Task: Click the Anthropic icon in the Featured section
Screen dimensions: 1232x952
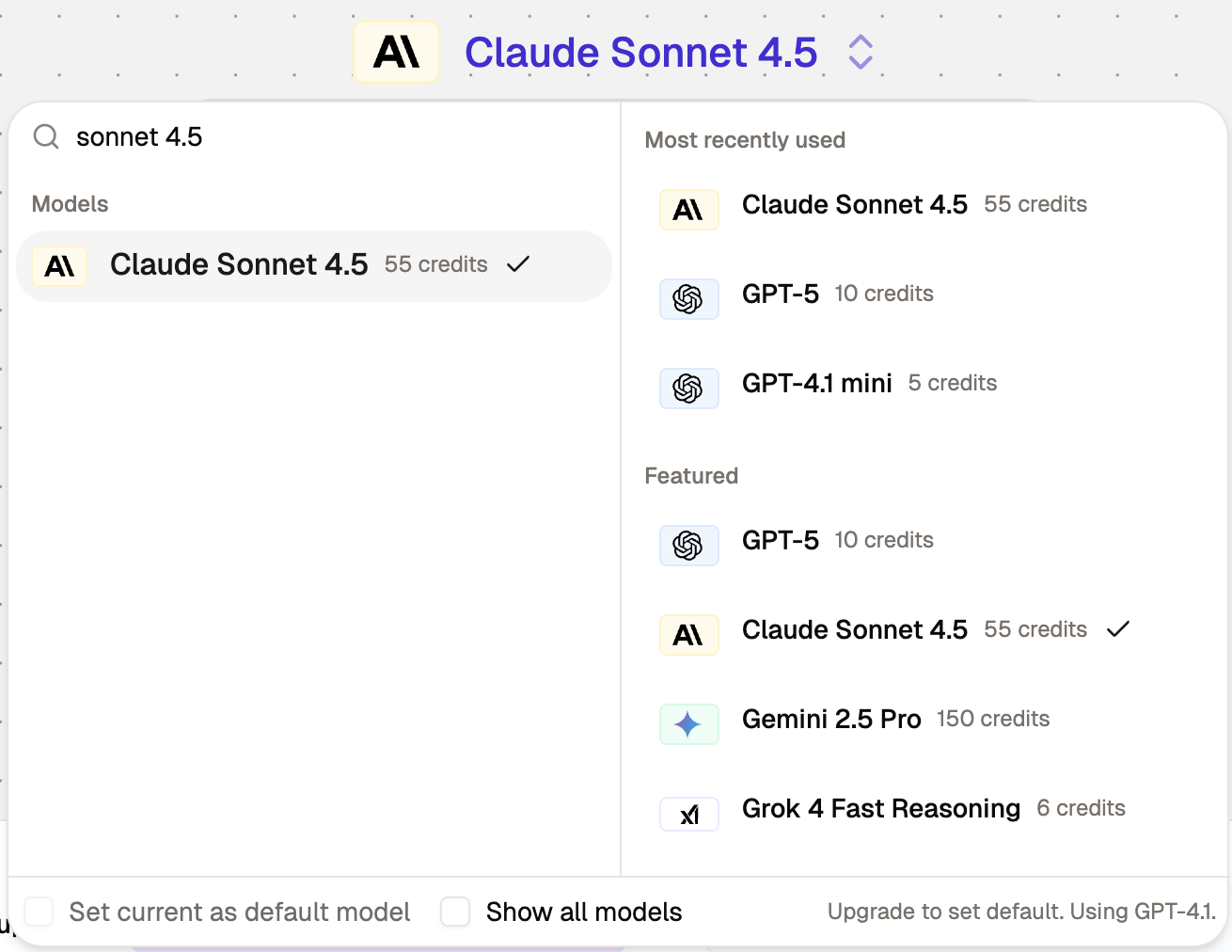Action: (689, 635)
